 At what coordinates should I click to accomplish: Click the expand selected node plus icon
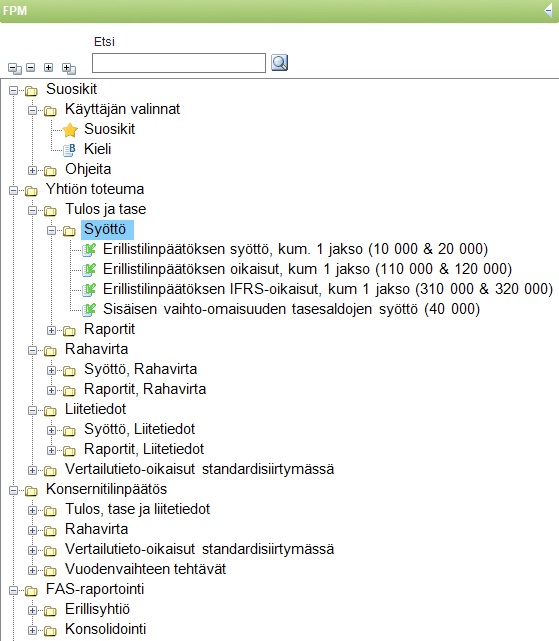pos(48,67)
